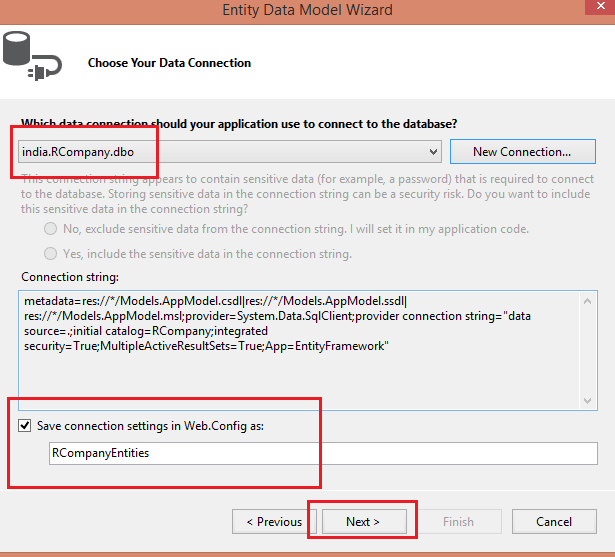
Task: Select 'No, exclude sensitive data' radio option
Action: click(x=50, y=229)
